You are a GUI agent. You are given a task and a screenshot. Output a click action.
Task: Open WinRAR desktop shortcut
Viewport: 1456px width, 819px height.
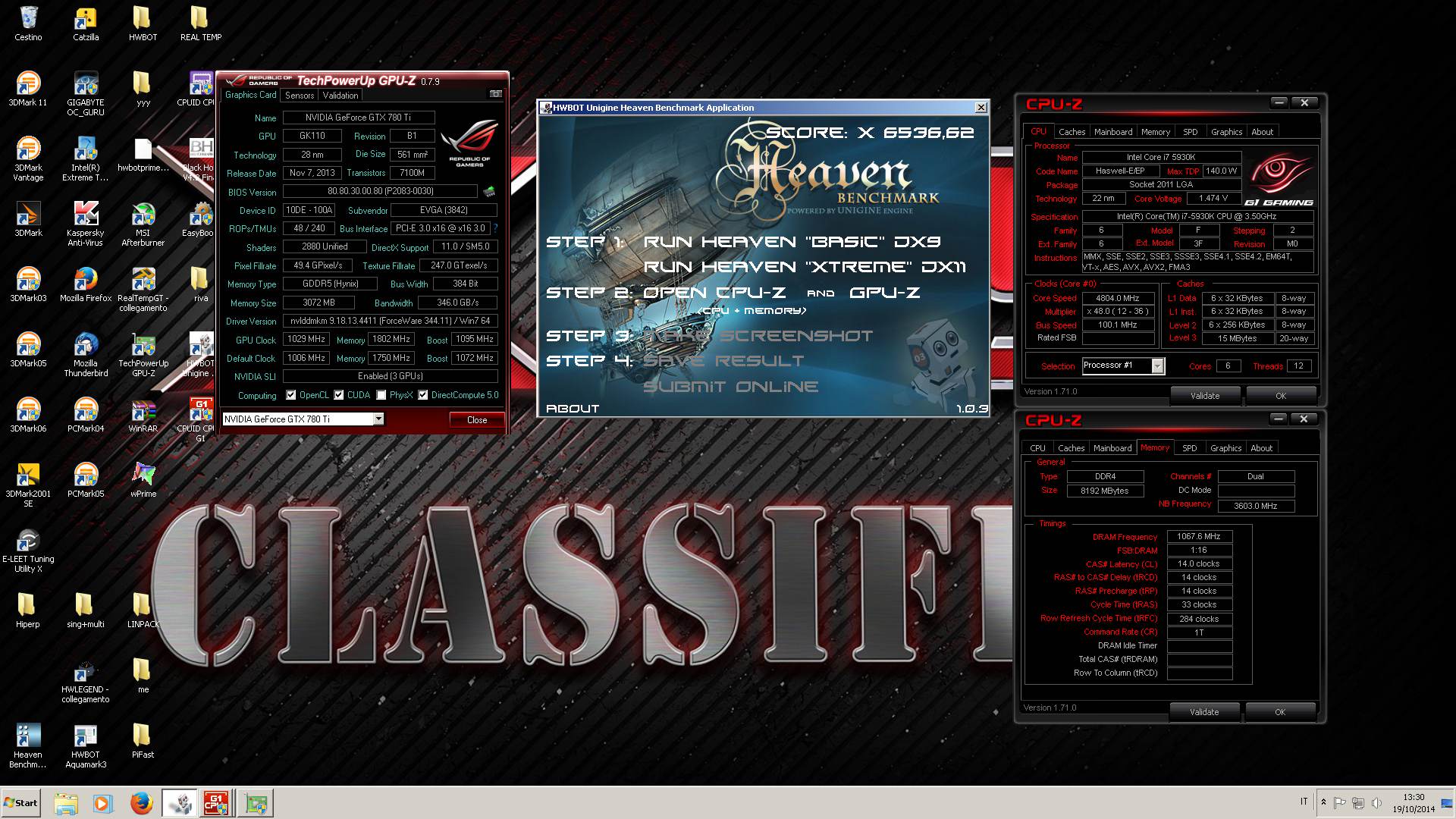[143, 415]
